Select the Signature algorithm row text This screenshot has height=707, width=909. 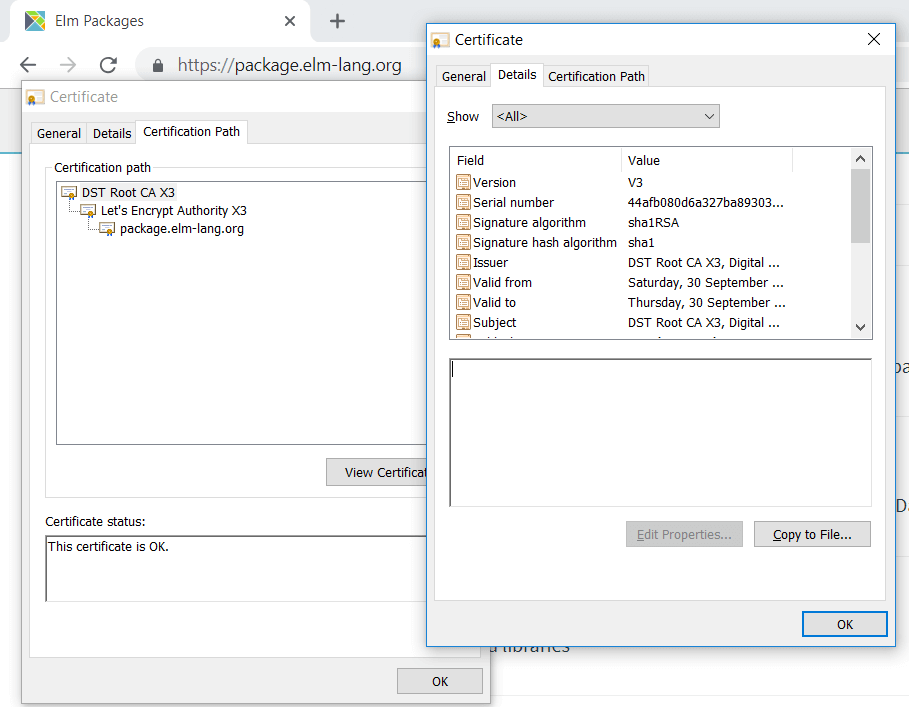tap(529, 223)
